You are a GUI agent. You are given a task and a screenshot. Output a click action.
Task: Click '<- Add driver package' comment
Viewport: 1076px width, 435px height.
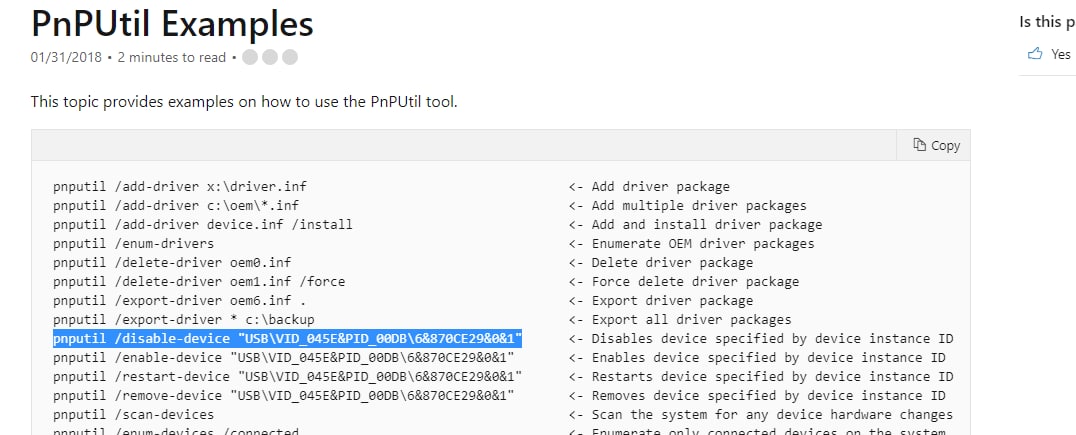[x=649, y=187]
